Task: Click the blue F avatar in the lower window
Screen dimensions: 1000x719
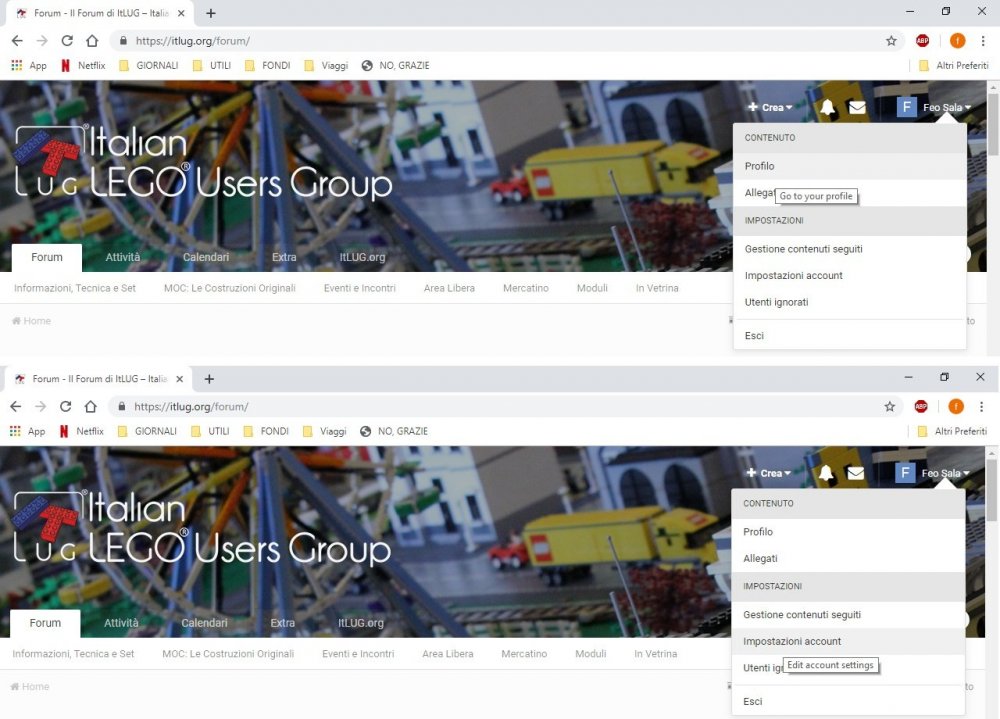Action: tap(905, 473)
